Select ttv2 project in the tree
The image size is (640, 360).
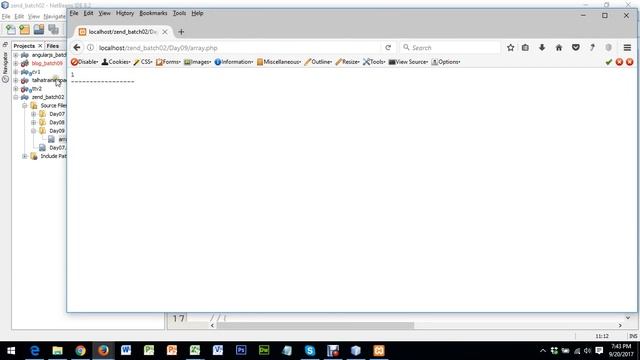37,89
